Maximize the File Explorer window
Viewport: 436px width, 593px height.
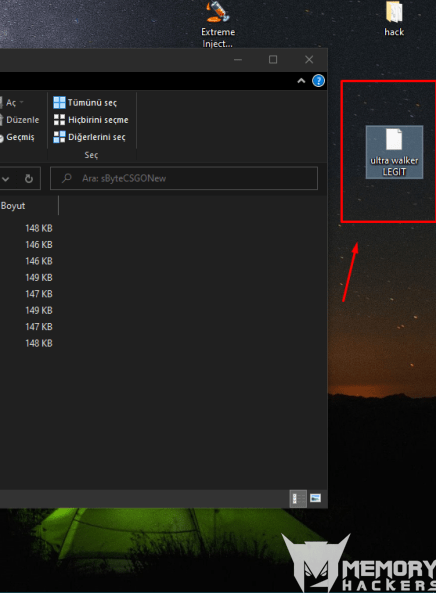pyautogui.click(x=273, y=59)
